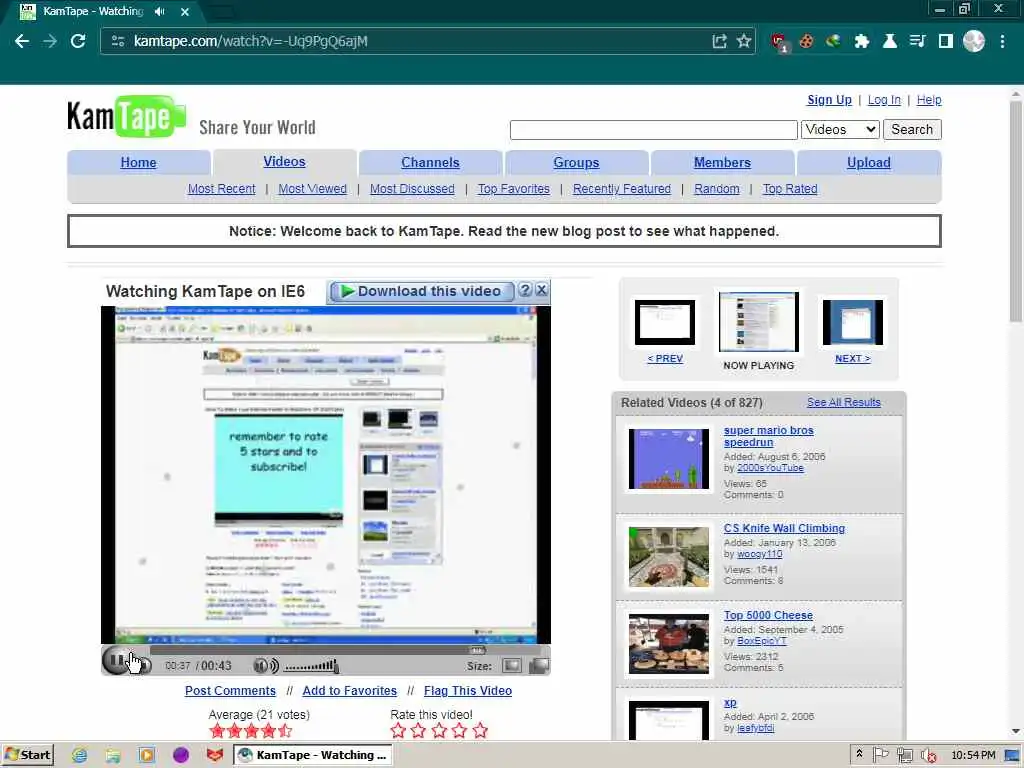Viewport: 1024px width, 768px height.
Task: Launch Internet Explorer from the taskbar
Action: coord(80,756)
